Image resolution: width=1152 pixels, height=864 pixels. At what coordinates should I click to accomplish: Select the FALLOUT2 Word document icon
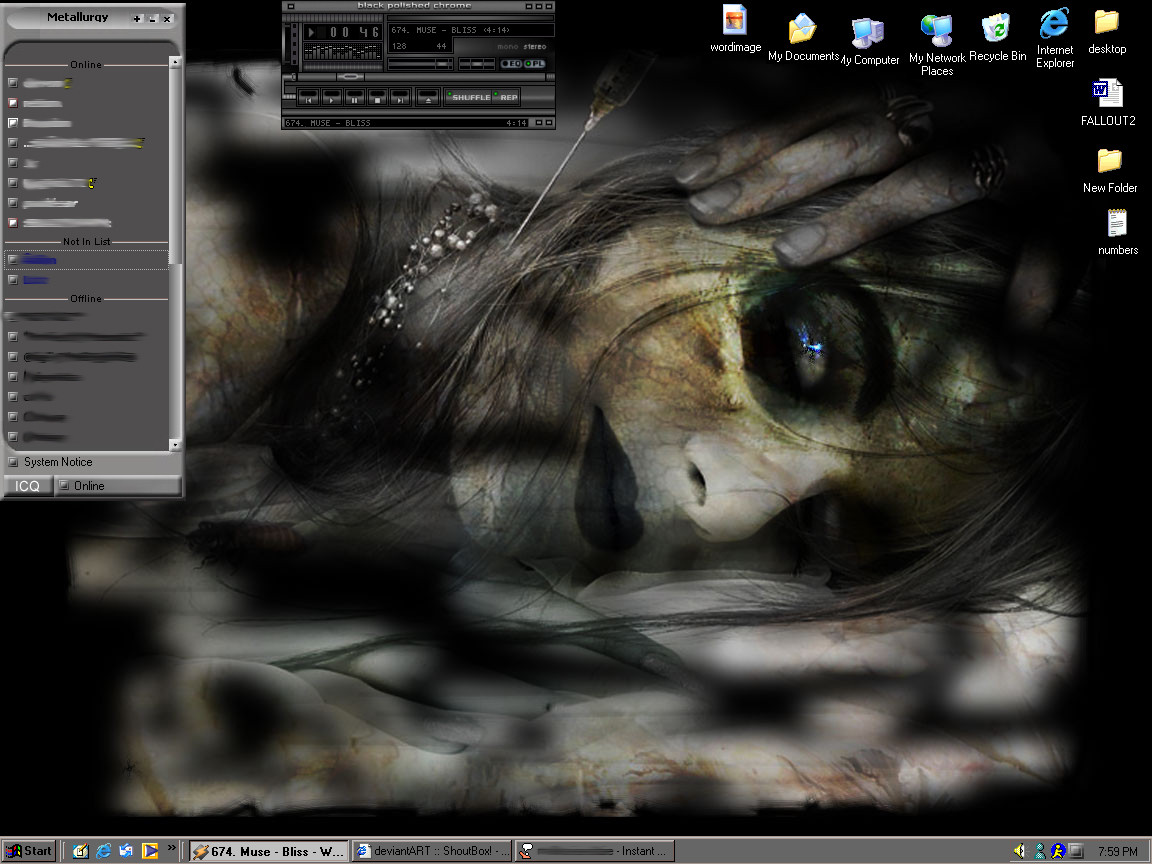pos(1108,101)
